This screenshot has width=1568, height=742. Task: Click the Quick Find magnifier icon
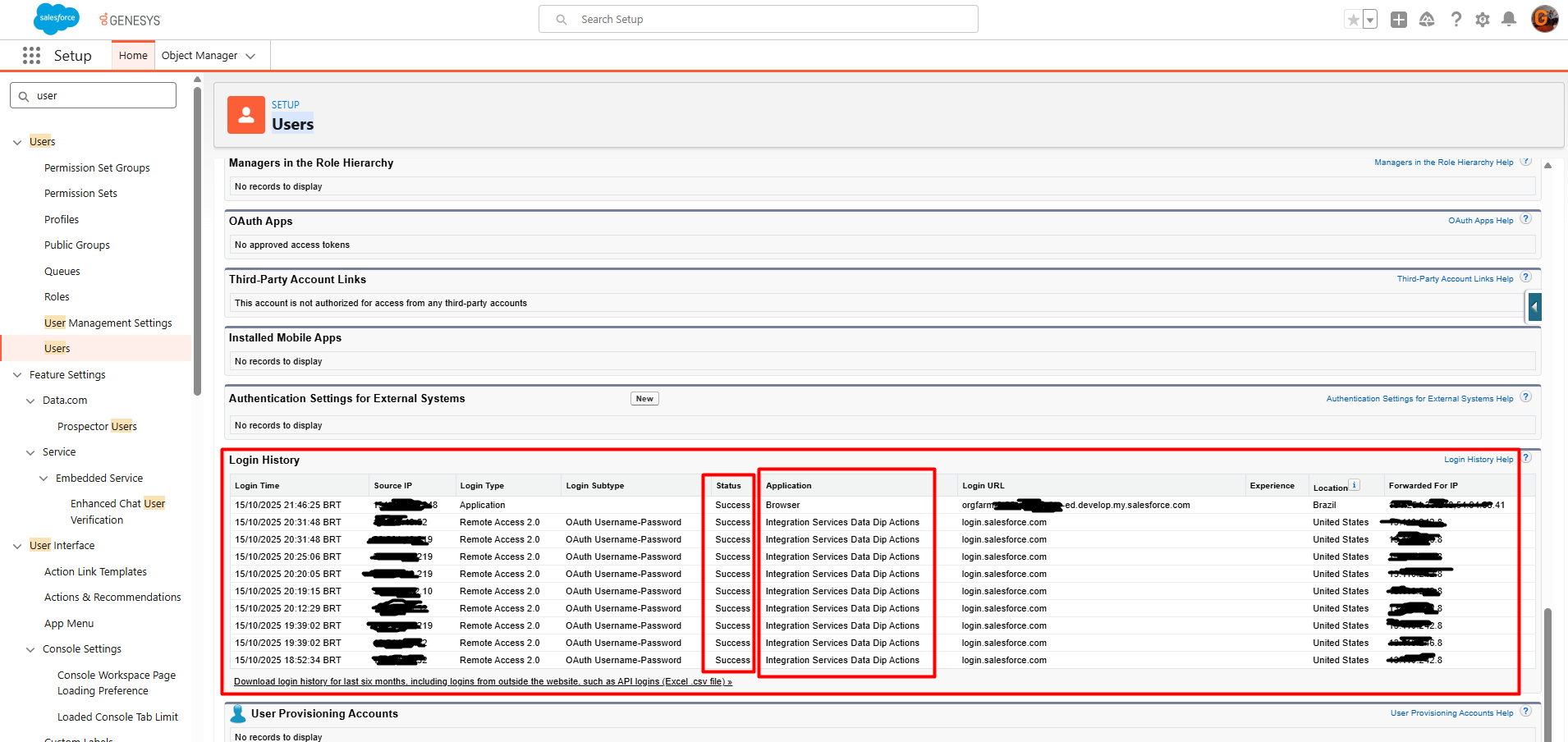pos(24,96)
